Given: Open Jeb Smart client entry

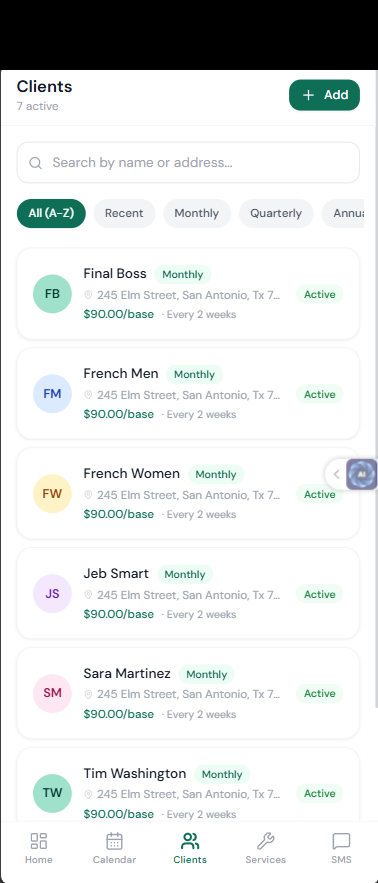Looking at the screenshot, I should tap(188, 593).
